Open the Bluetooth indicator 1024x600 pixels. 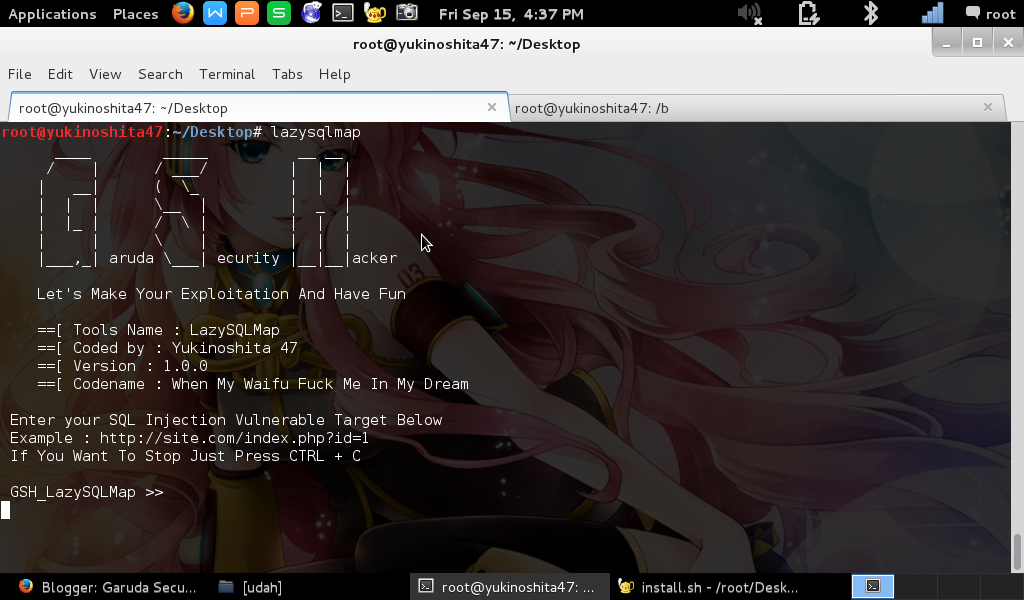pyautogui.click(x=871, y=14)
